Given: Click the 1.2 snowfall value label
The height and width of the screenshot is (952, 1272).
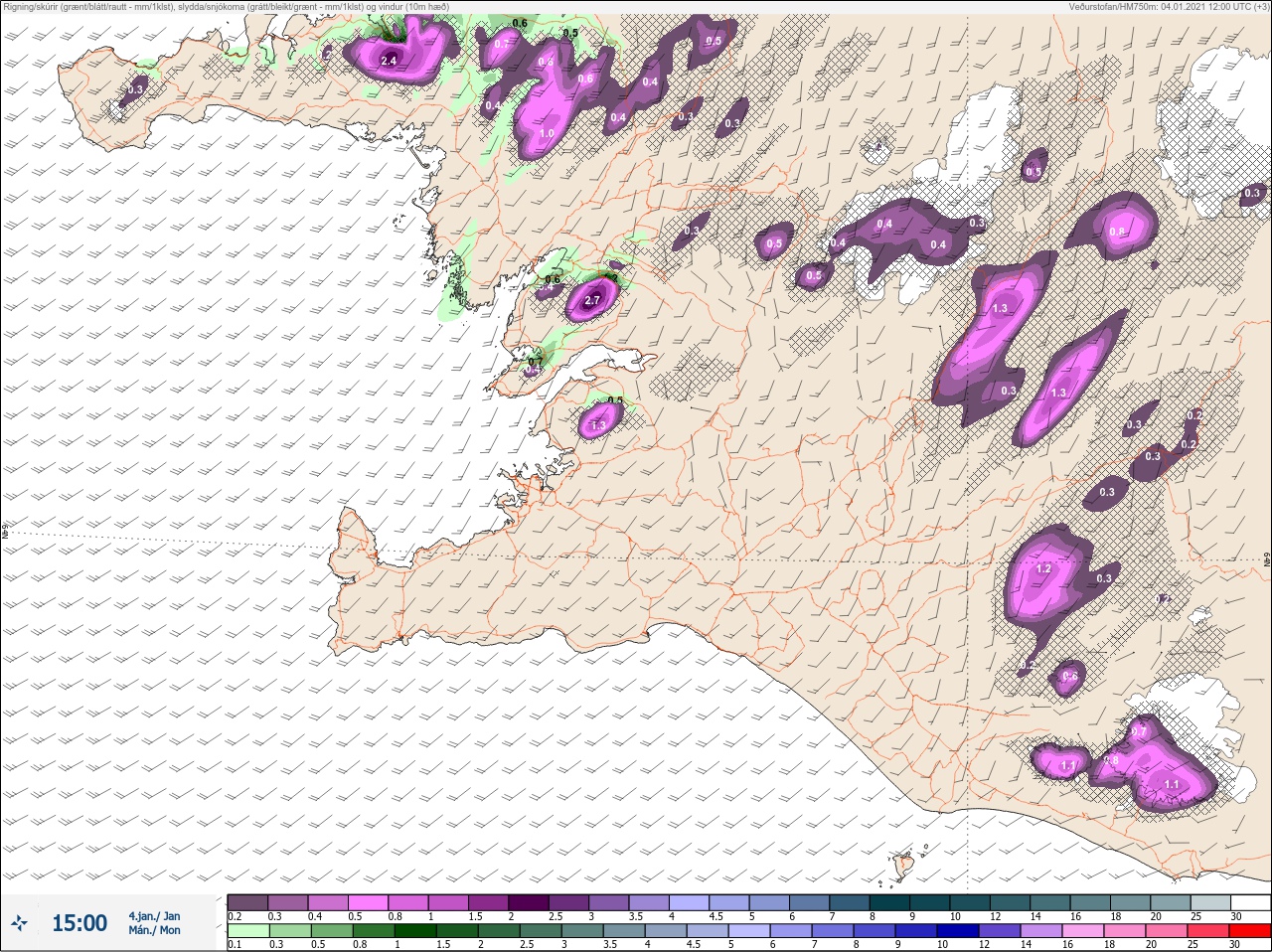Looking at the screenshot, I should (x=1043, y=569).
